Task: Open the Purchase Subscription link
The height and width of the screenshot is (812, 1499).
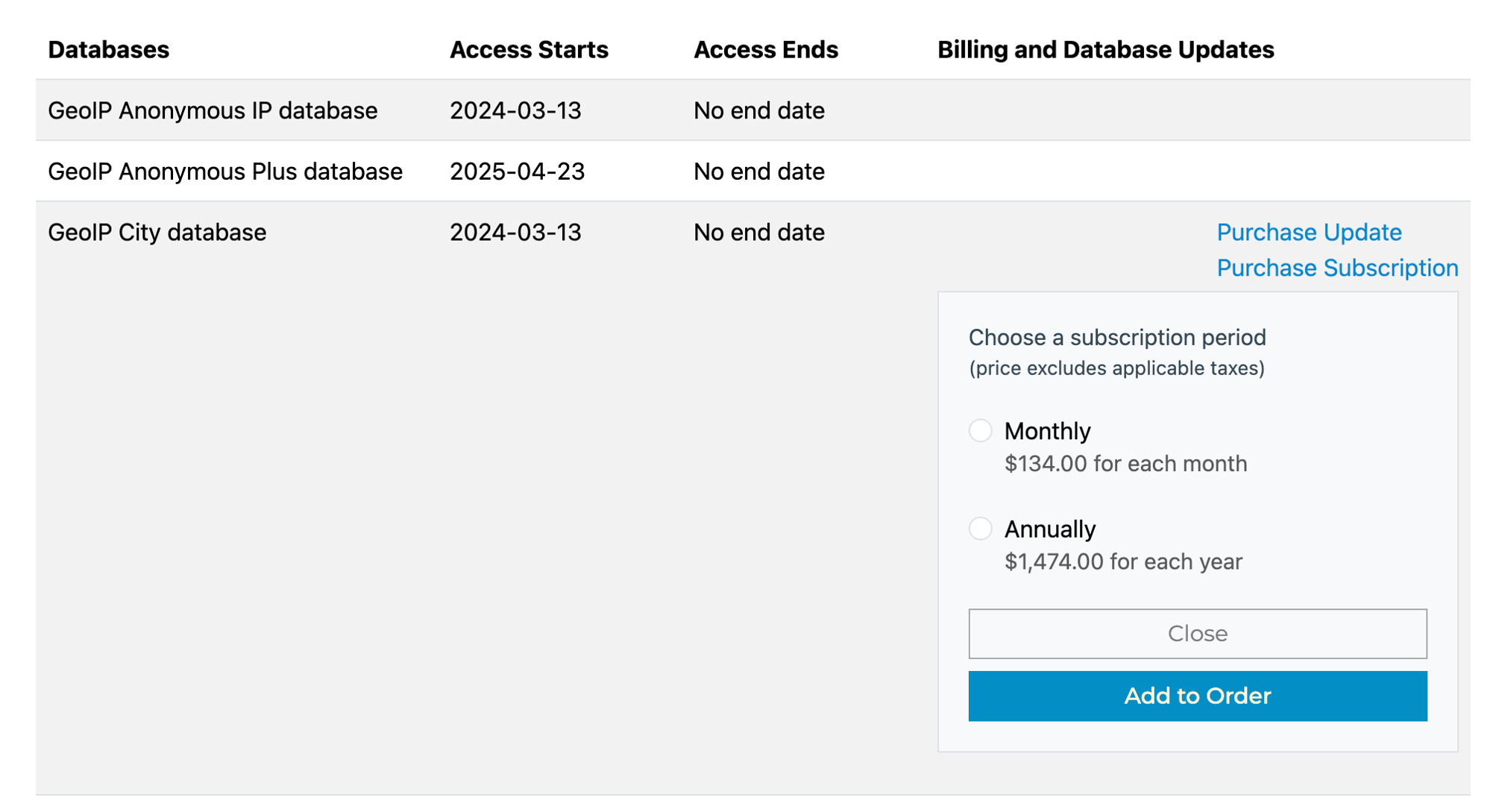Action: [x=1337, y=268]
